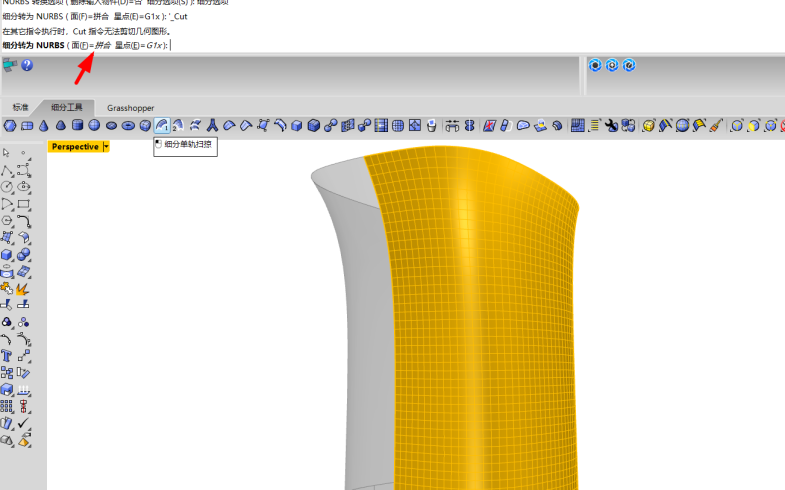Viewport: 785px width, 490px height.
Task: Open the Perspective viewport dropdown arrow
Action: [x=106, y=147]
